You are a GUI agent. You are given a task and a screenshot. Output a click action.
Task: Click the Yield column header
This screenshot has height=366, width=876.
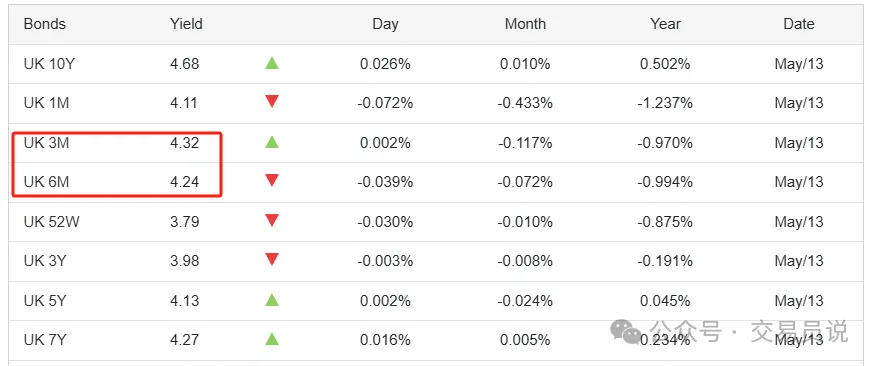tap(186, 24)
